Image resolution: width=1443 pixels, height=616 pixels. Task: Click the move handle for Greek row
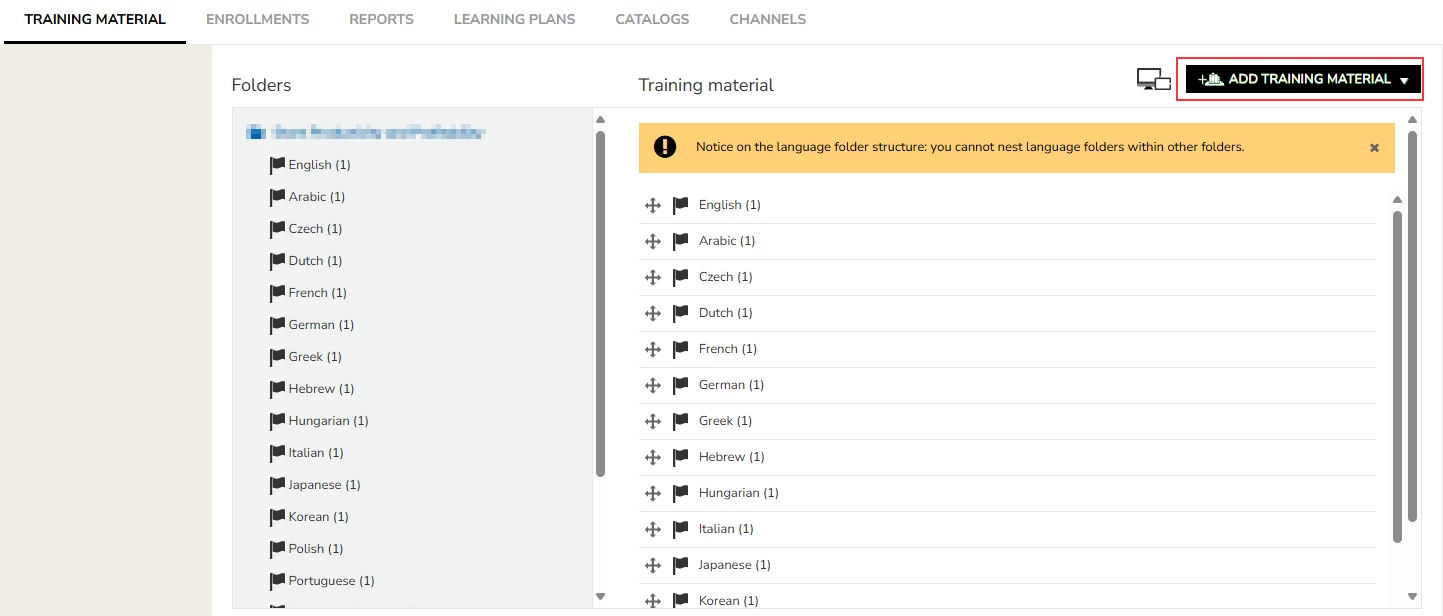(x=653, y=421)
